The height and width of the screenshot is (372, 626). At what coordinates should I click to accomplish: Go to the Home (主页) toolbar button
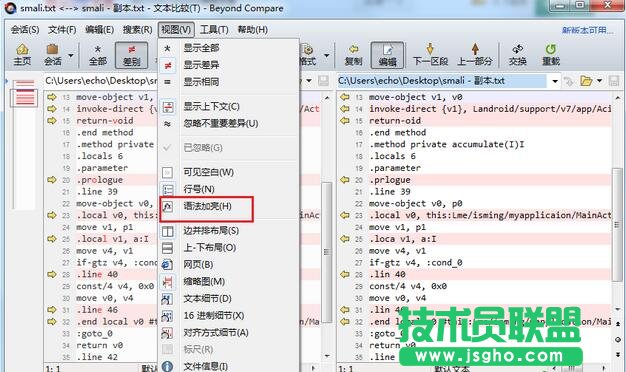pyautogui.click(x=22, y=55)
